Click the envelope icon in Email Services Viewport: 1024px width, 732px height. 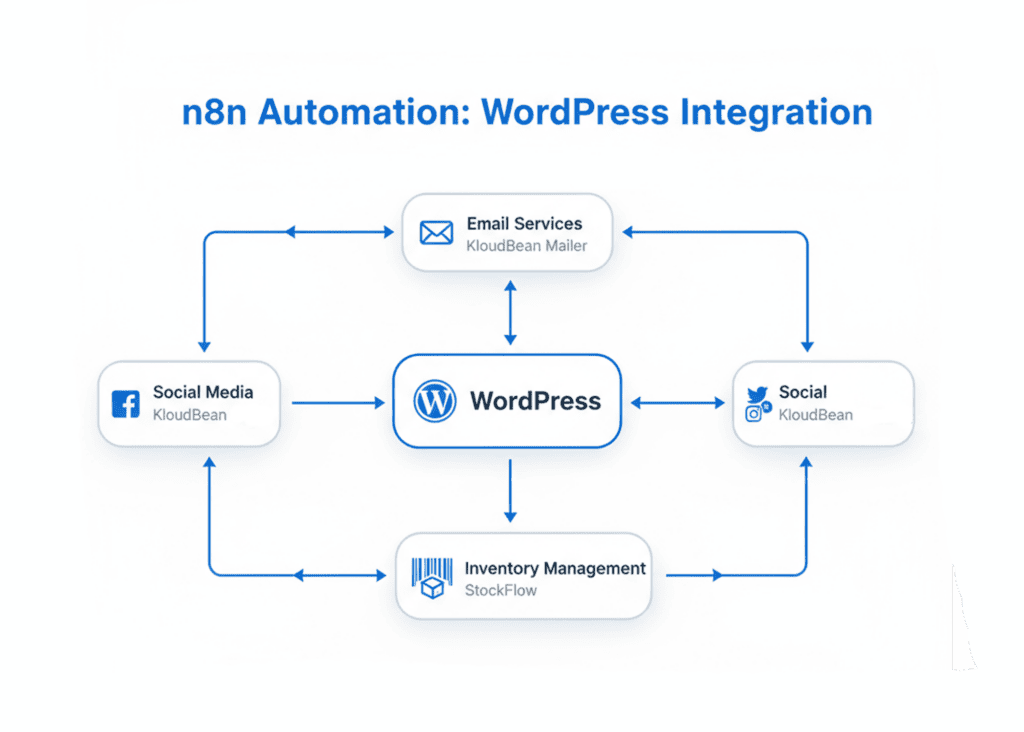pos(436,232)
